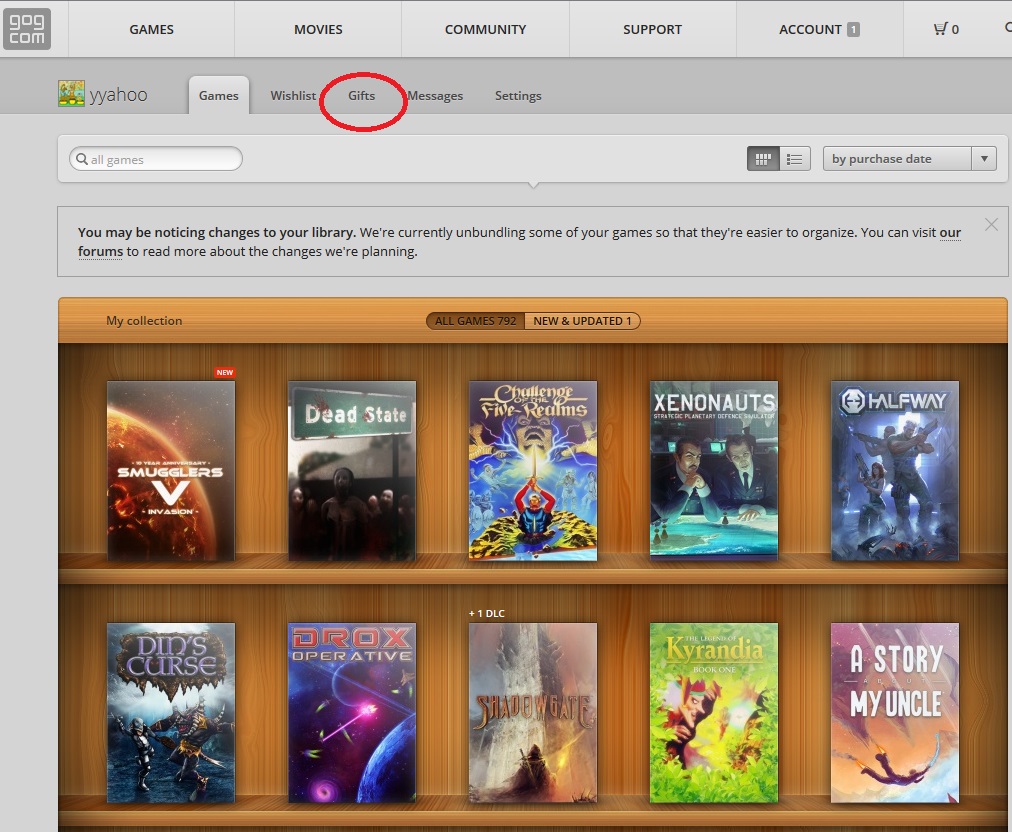Switch to list view
The height and width of the screenshot is (832, 1012).
tap(794, 159)
